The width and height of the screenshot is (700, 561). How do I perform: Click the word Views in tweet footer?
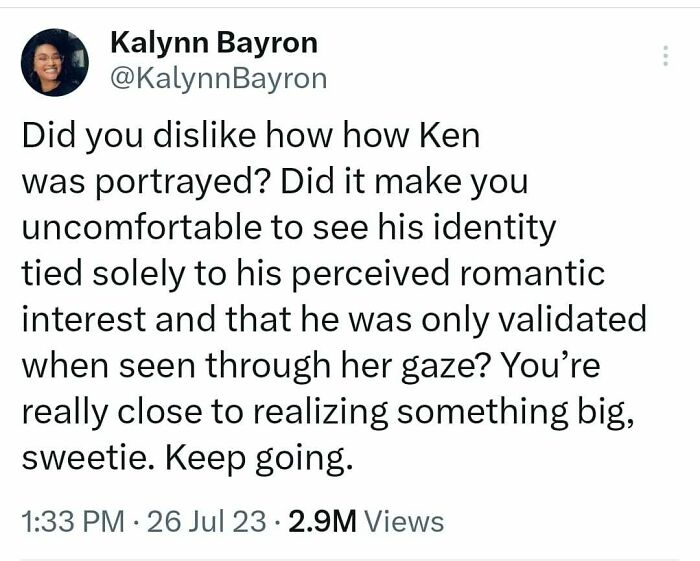[404, 521]
